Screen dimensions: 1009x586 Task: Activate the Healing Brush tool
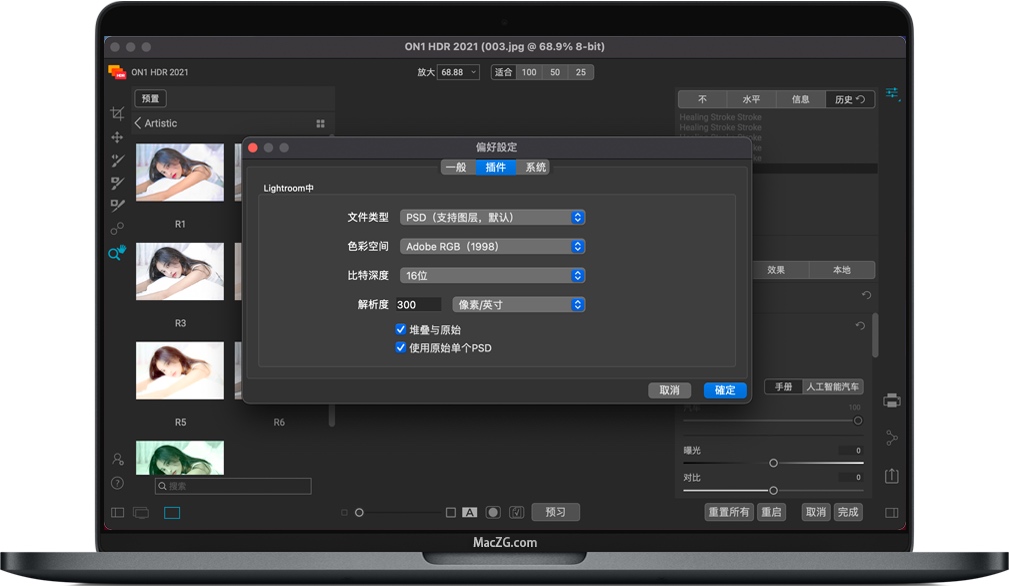click(117, 163)
